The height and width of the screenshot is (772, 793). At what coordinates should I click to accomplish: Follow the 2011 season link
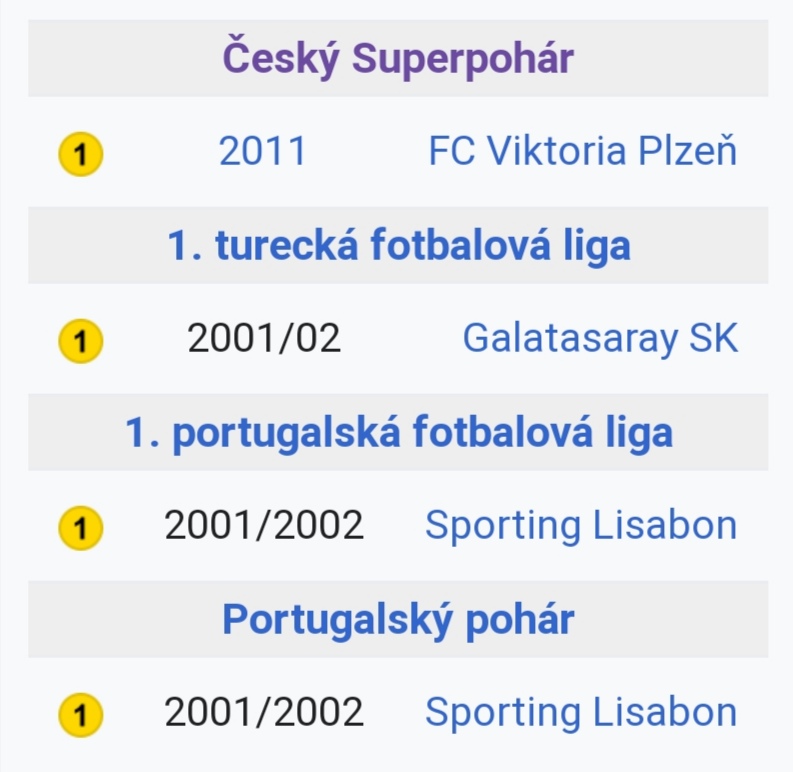coord(262,151)
